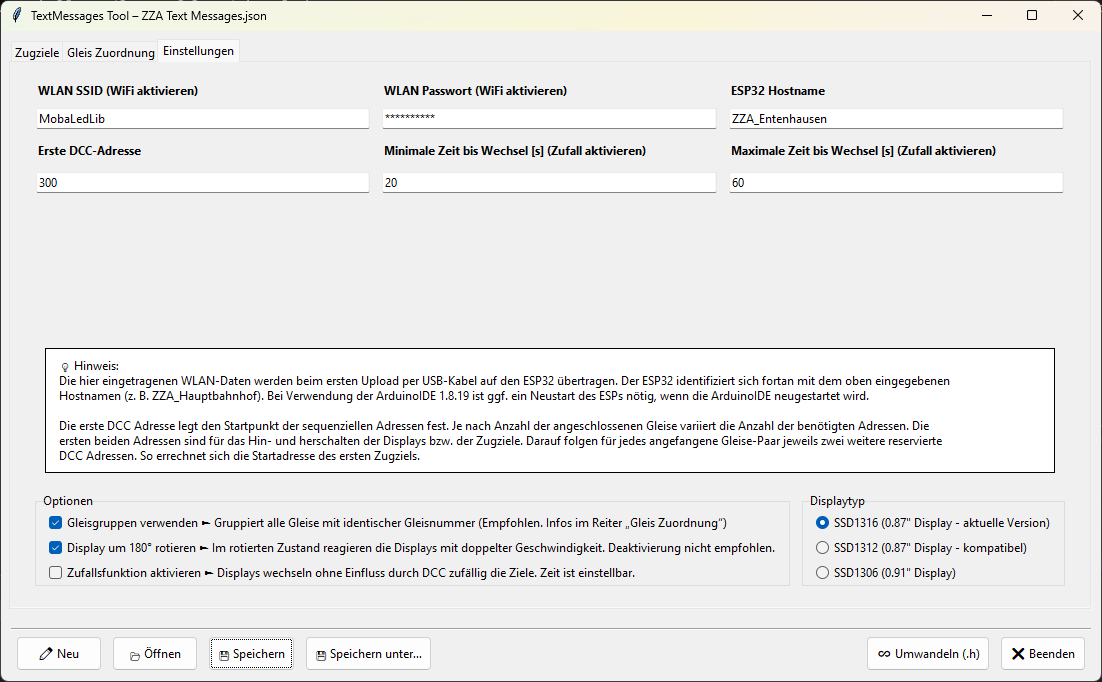
Task: Click Beenden to quit the application
Action: pos(1043,654)
